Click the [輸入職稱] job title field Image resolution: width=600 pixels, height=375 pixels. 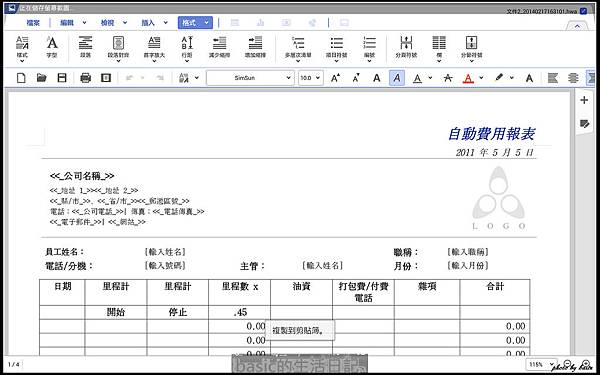[x=468, y=252]
